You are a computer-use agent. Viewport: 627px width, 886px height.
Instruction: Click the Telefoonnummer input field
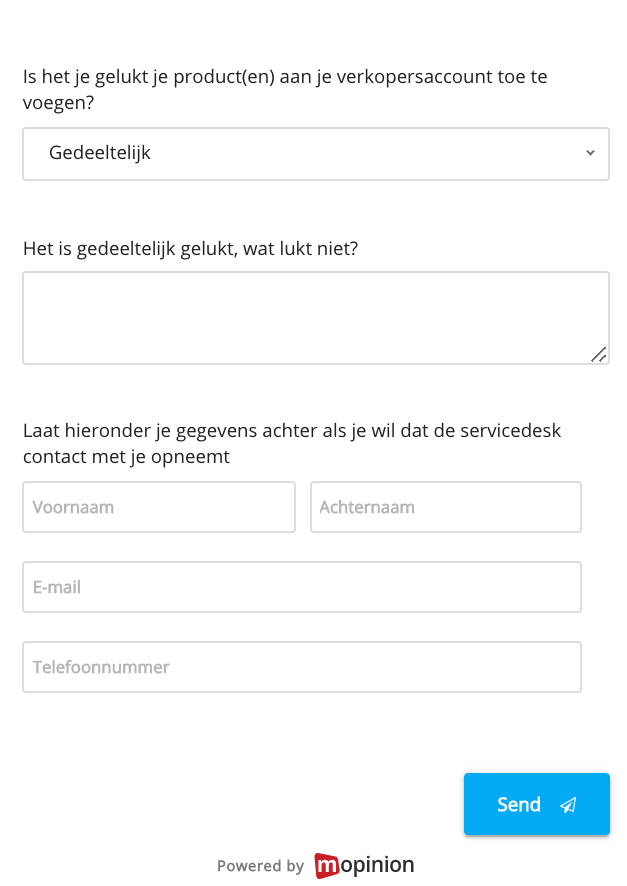click(302, 667)
